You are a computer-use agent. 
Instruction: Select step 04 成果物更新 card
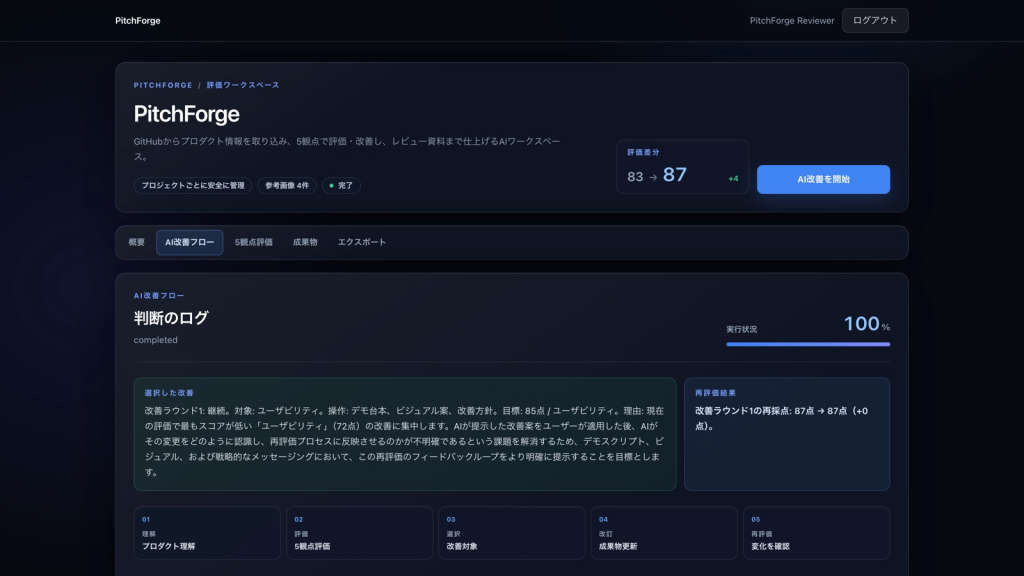[x=664, y=533]
